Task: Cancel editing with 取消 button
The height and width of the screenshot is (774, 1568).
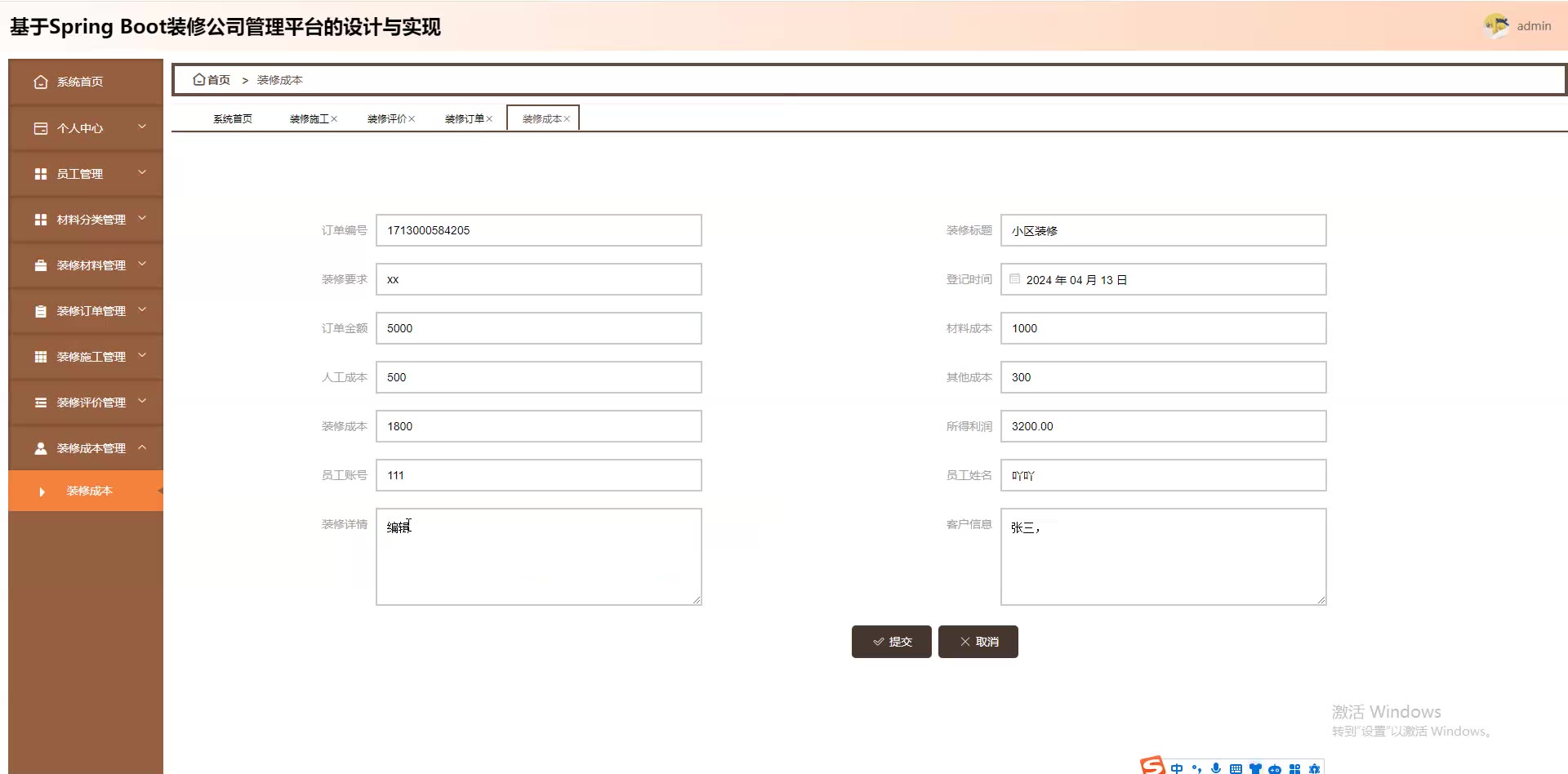Action: (x=978, y=642)
